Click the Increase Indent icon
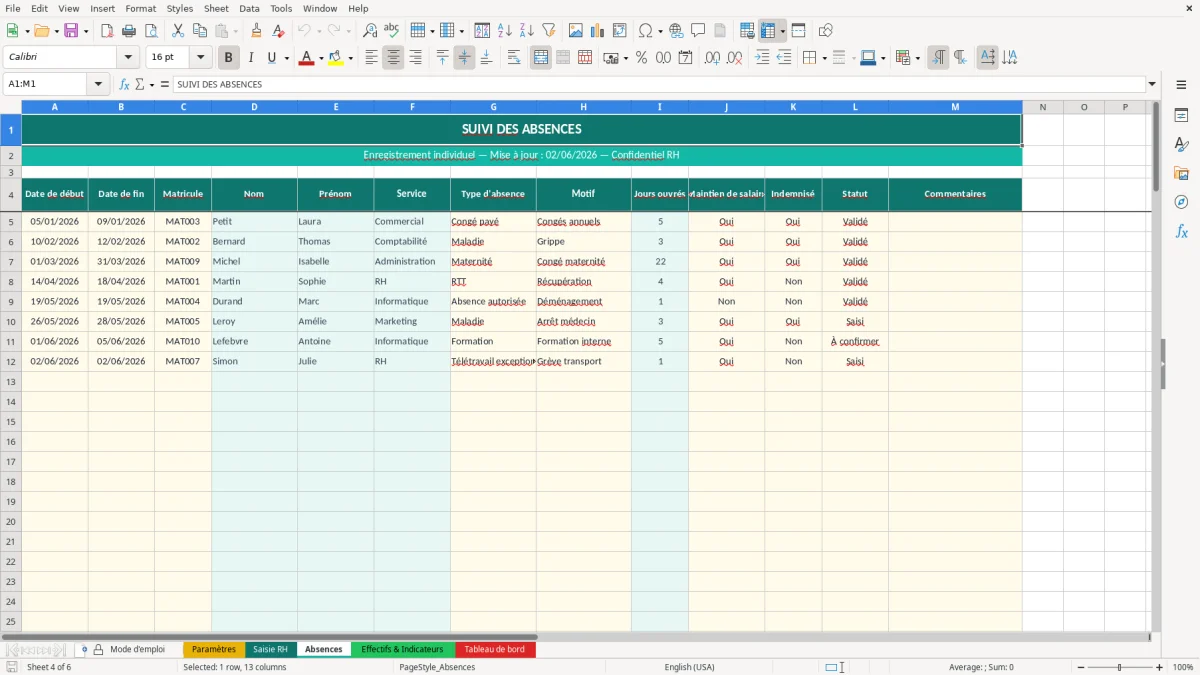Viewport: 1200px width, 675px height. click(762, 58)
